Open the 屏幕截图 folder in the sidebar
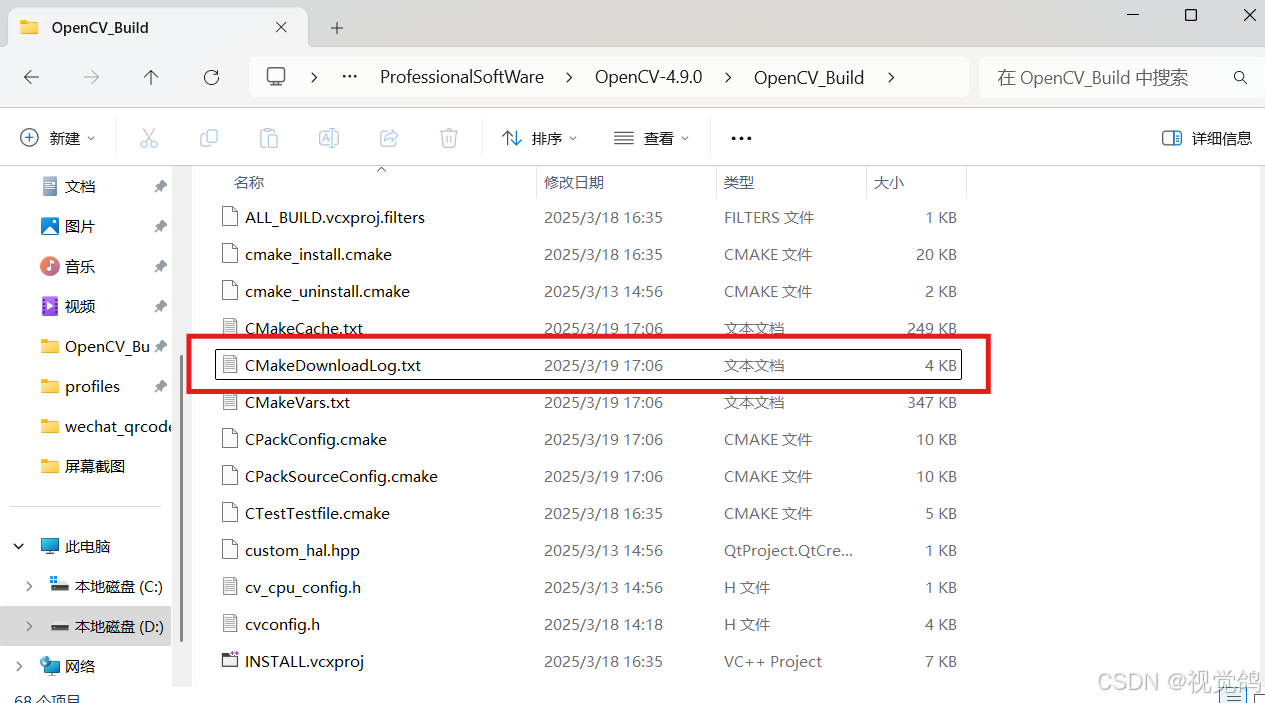Viewport: 1265px width, 703px height. [96, 466]
